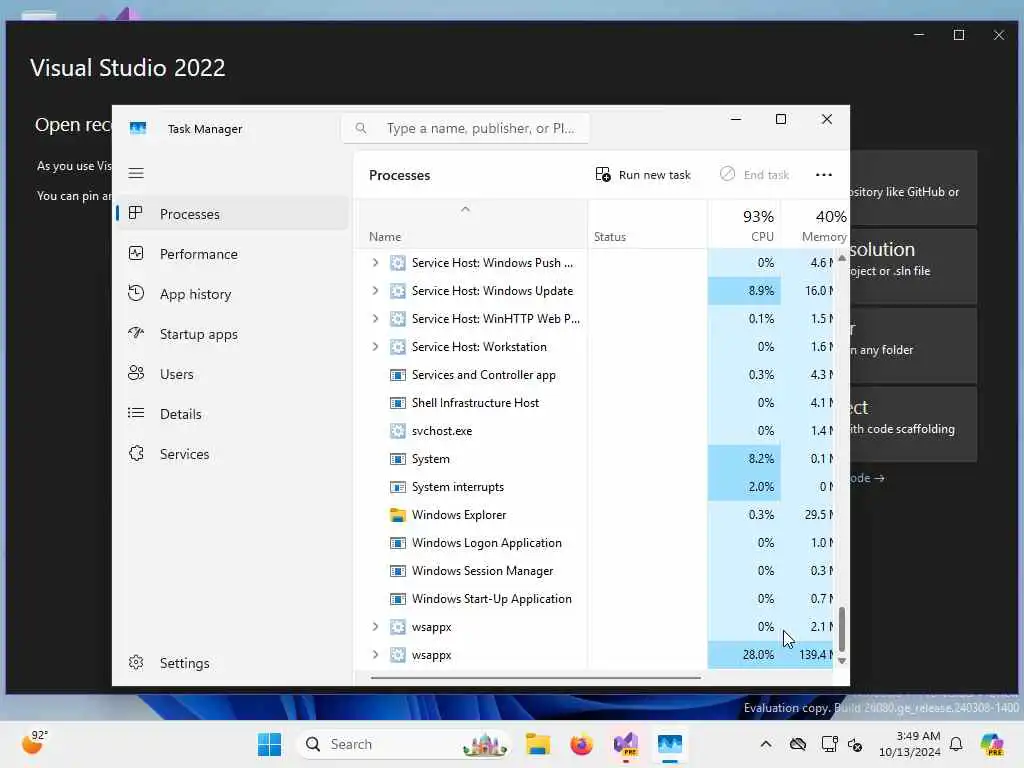Screen dimensions: 1024x768
Task: Sort processes by the Memory column header
Action: point(814,225)
